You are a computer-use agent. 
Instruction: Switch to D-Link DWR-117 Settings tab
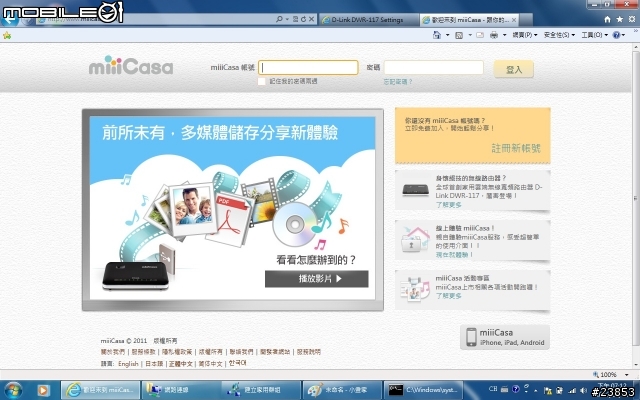point(369,20)
